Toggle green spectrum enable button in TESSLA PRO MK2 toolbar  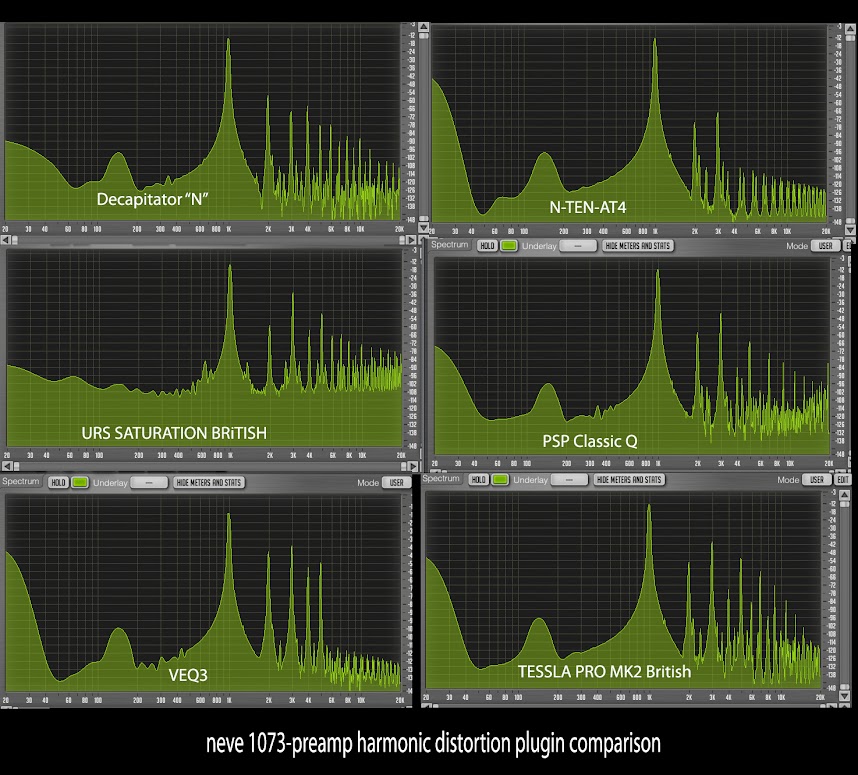(500, 479)
